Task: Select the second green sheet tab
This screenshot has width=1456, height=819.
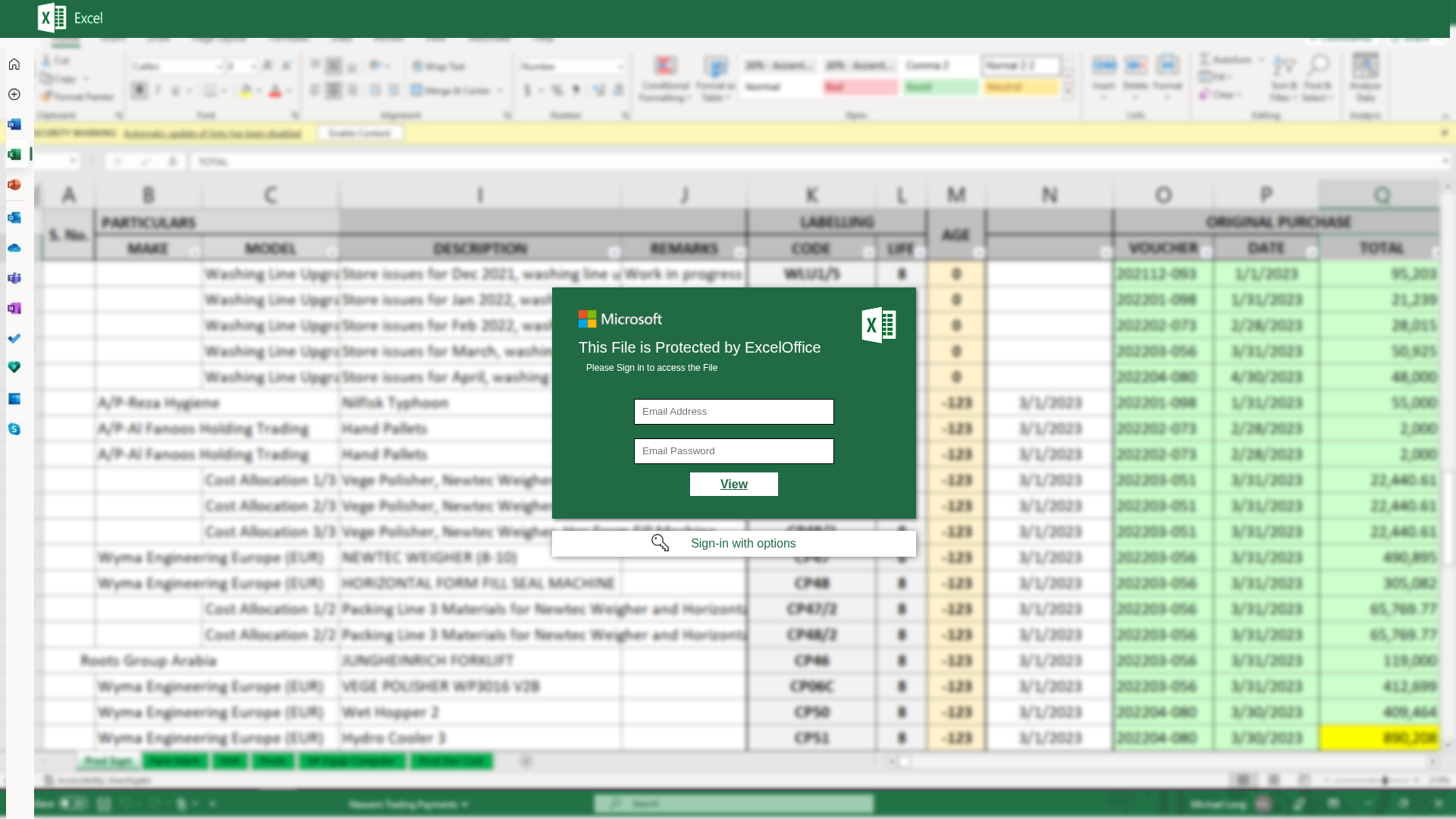Action: [x=175, y=761]
